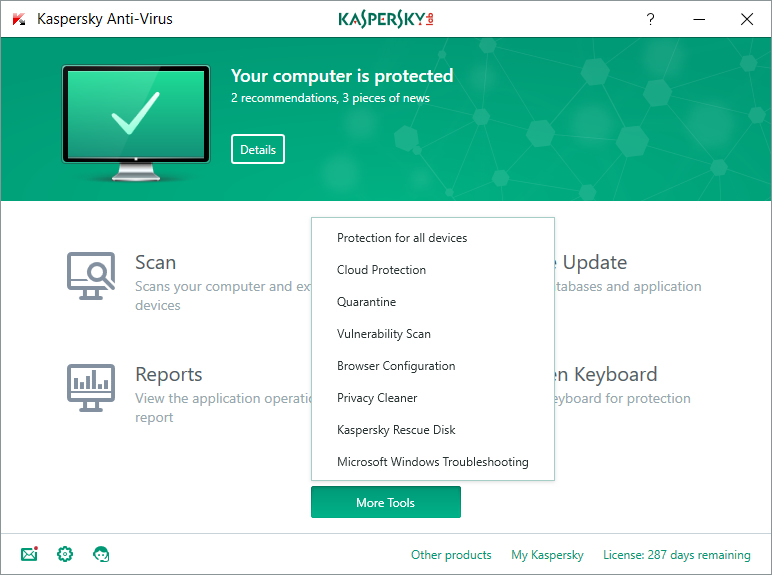Open Quarantine from the tools menu
Screen dimensions: 772x575
[366, 302]
